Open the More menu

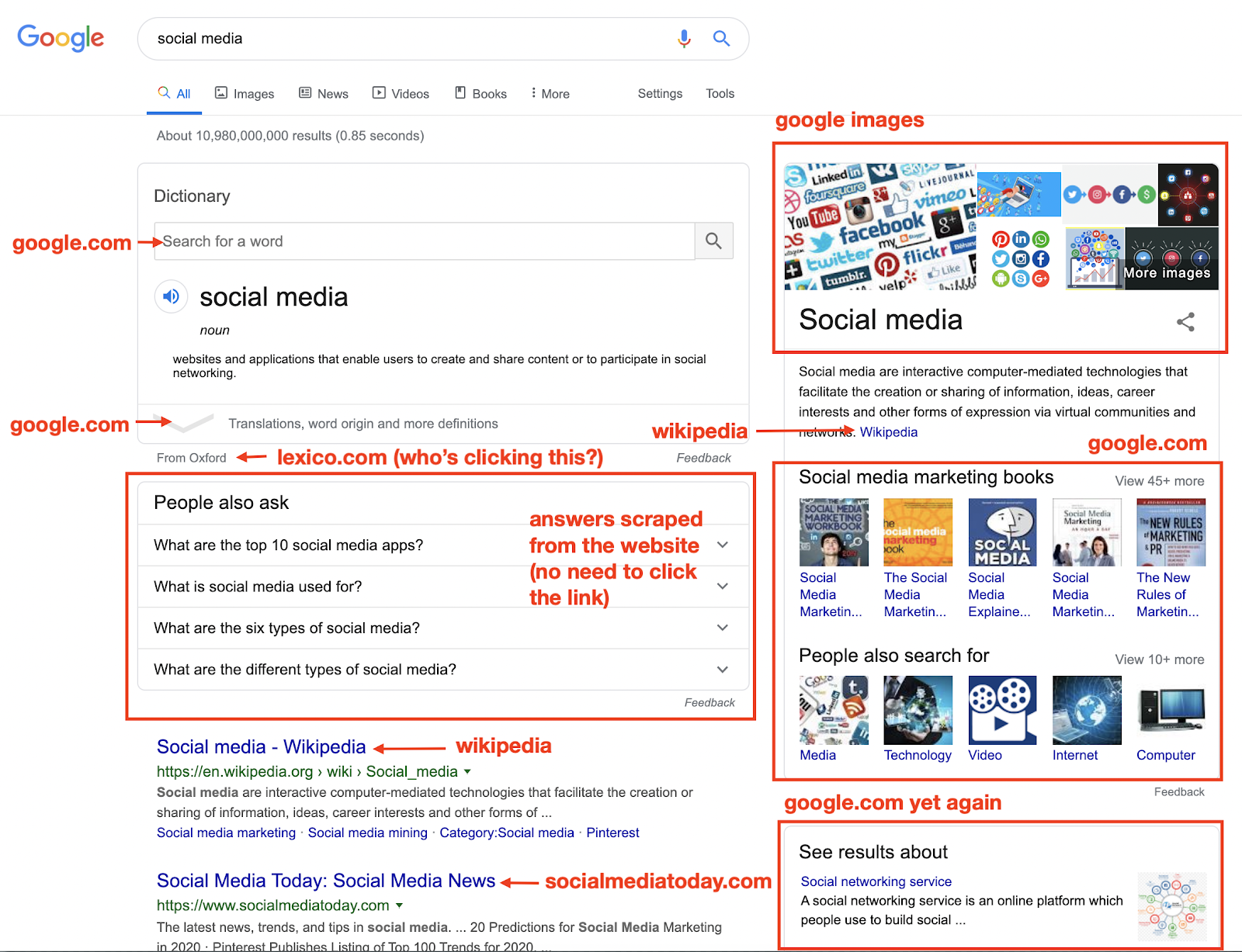[550, 94]
